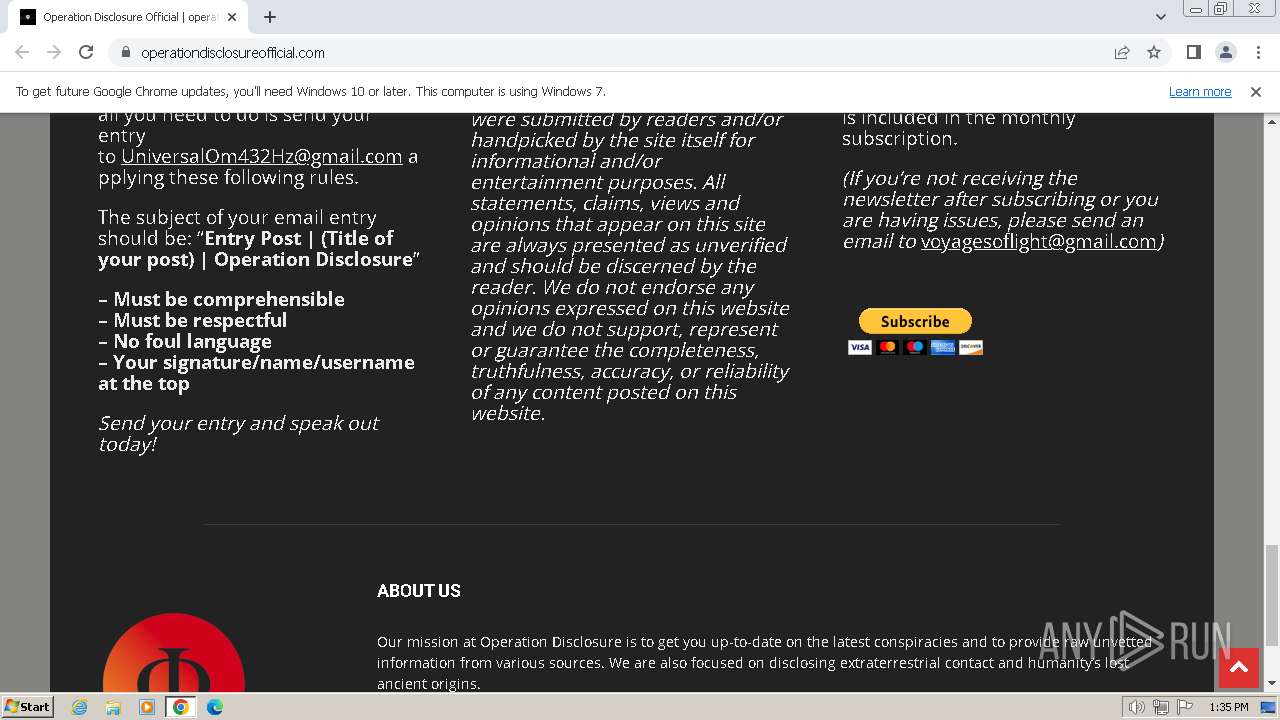View site information via the padlock icon
The height and width of the screenshot is (720, 1280).
(x=125, y=52)
